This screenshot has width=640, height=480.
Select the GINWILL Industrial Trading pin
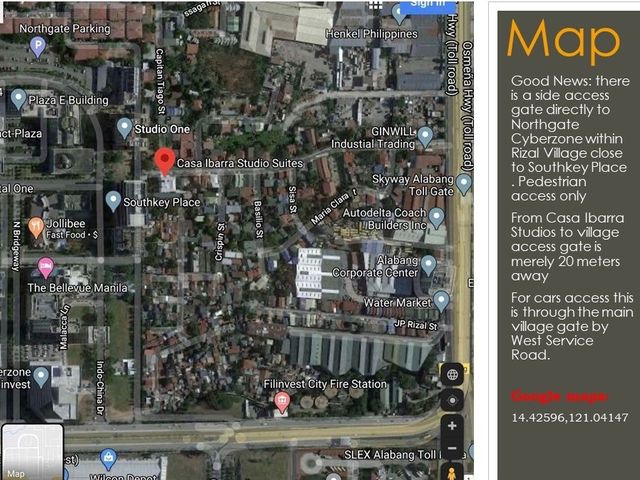pos(425,137)
